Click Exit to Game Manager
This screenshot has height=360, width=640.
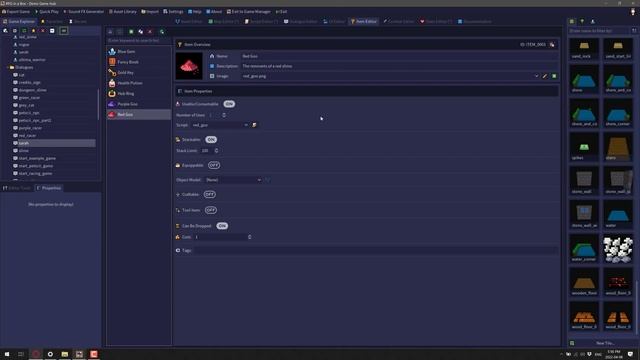(x=249, y=12)
